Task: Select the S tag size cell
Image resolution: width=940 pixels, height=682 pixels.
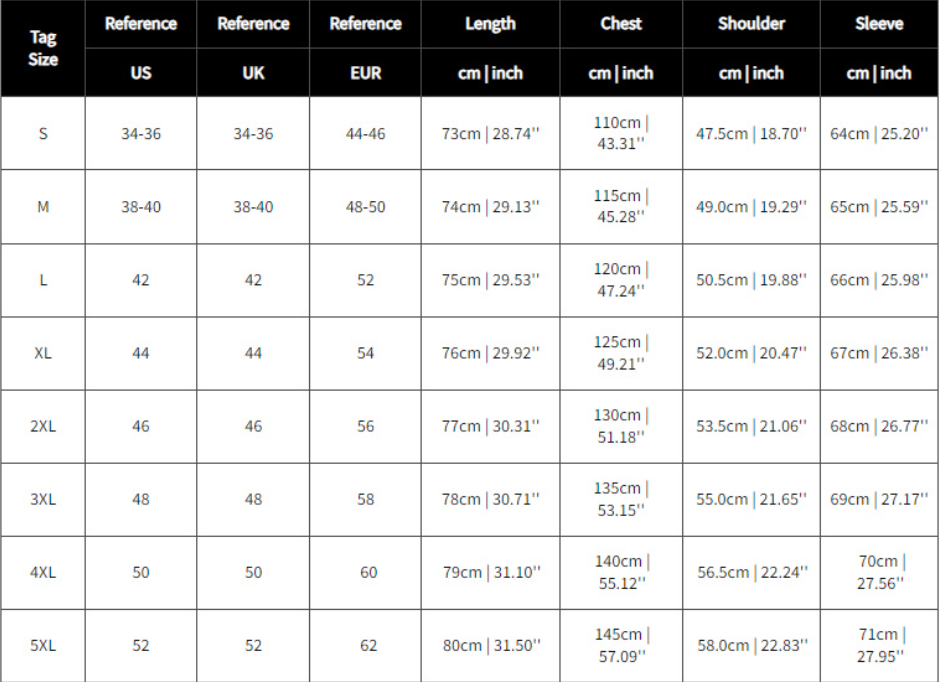Action: [43, 133]
